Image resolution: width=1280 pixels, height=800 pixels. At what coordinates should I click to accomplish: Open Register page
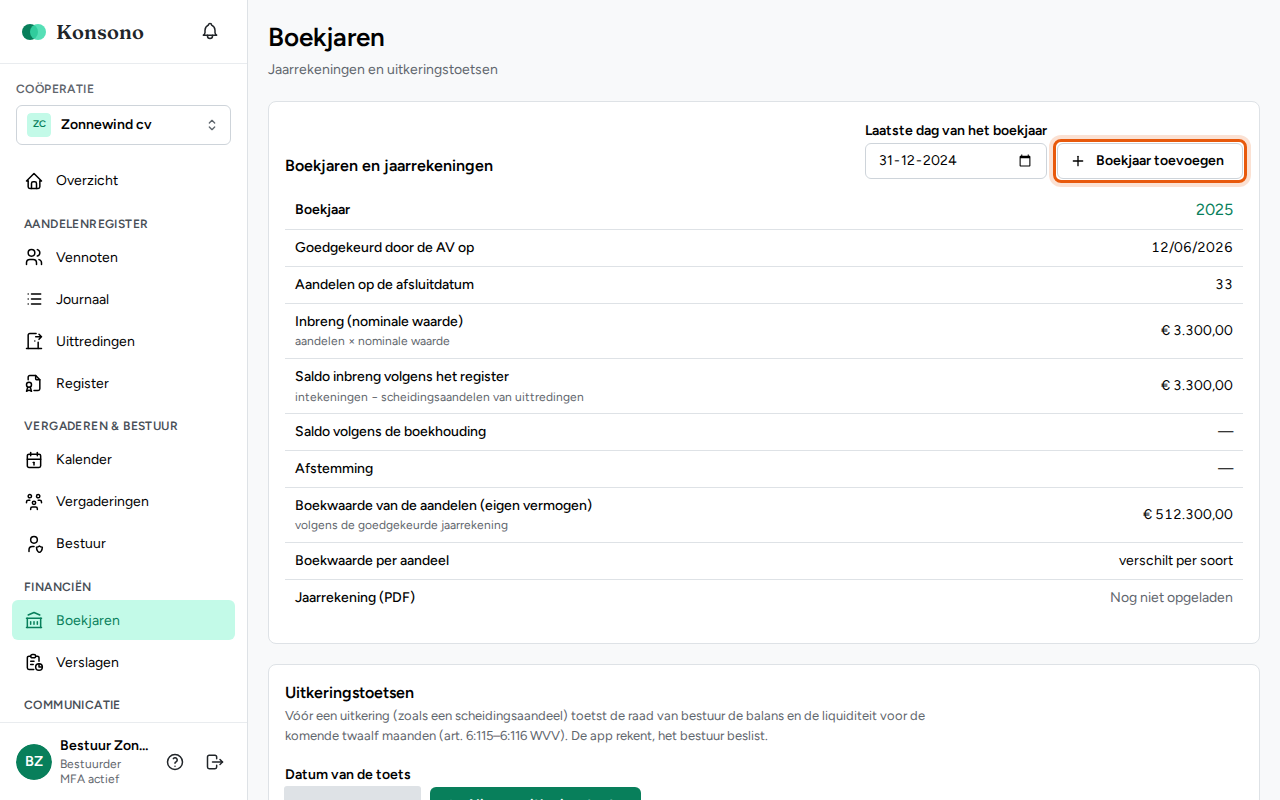[123, 384]
